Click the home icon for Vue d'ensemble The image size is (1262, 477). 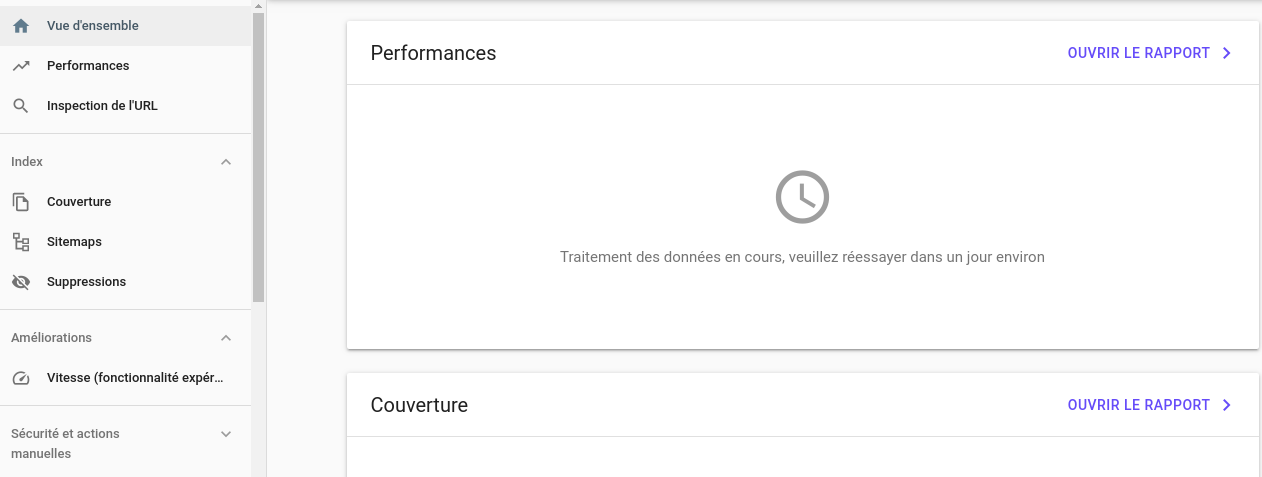21,26
